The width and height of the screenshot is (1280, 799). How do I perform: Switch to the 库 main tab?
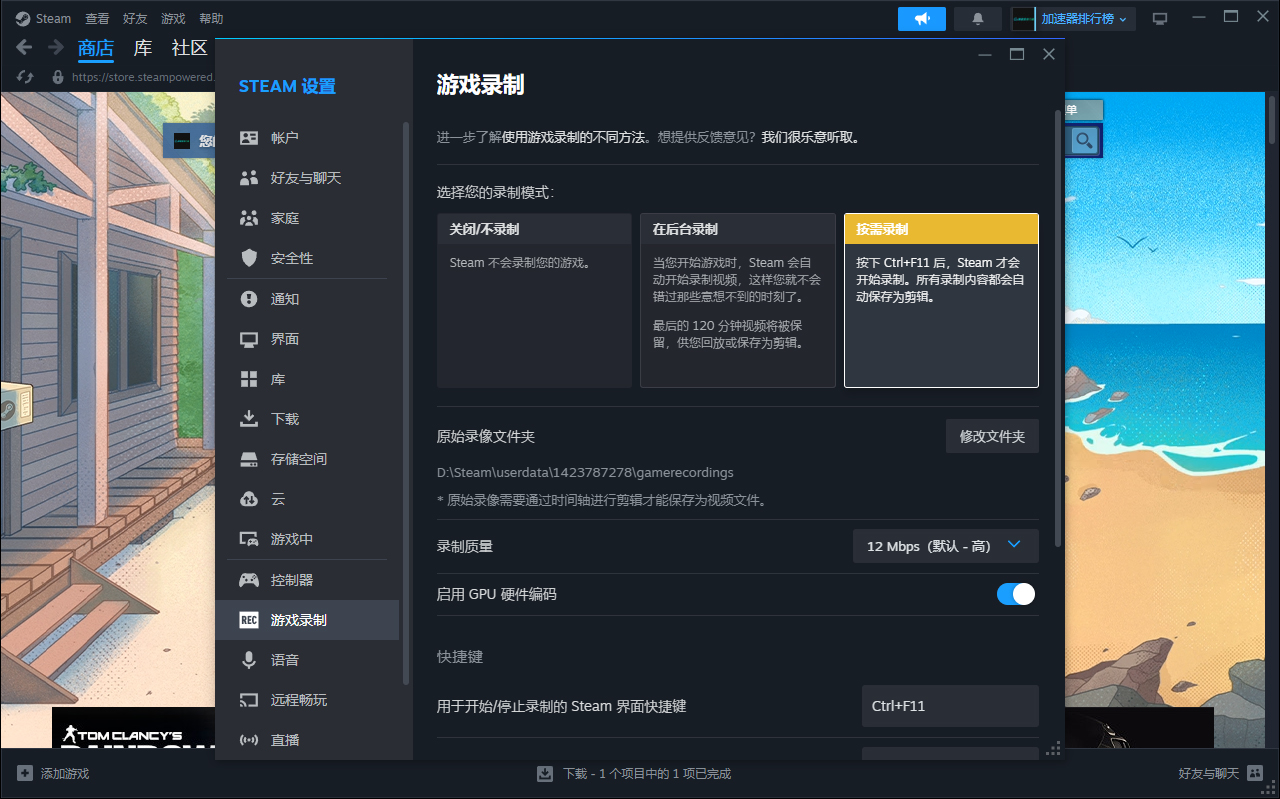click(143, 48)
